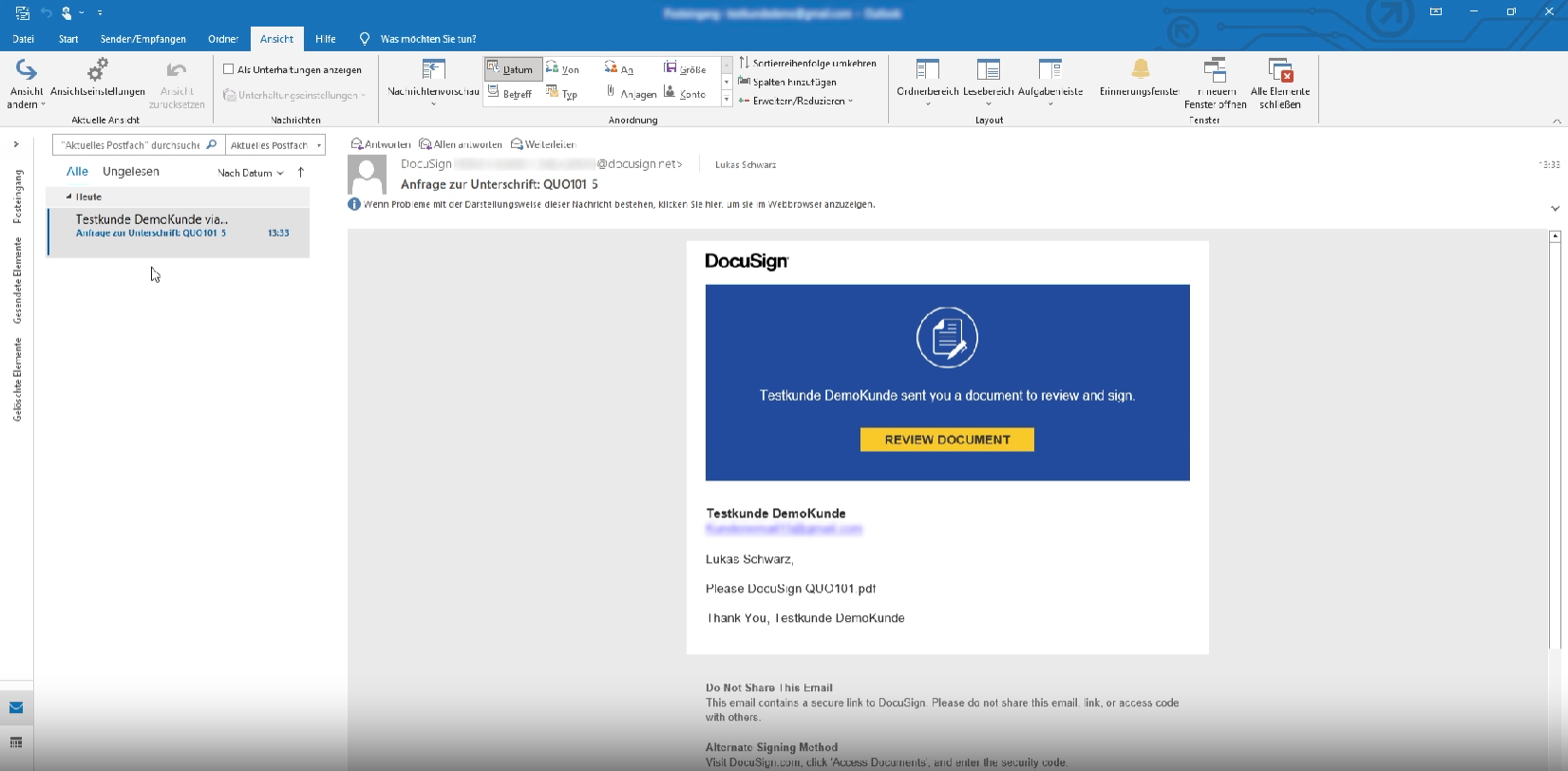The image size is (1568, 771).
Task: Collapse the ribbon with the caret
Action: [x=1557, y=121]
